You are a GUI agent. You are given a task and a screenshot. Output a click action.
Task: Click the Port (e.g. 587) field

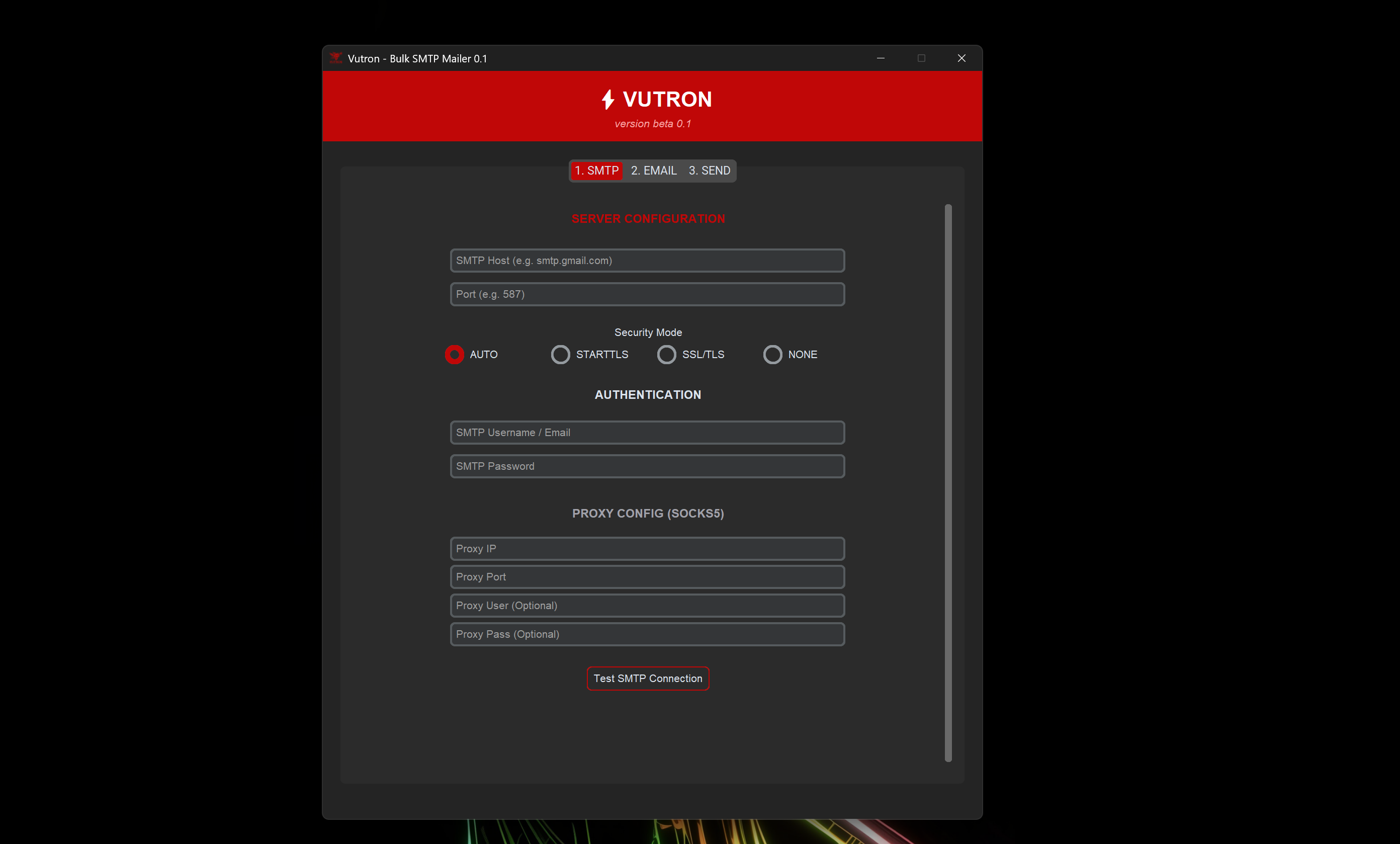(647, 294)
